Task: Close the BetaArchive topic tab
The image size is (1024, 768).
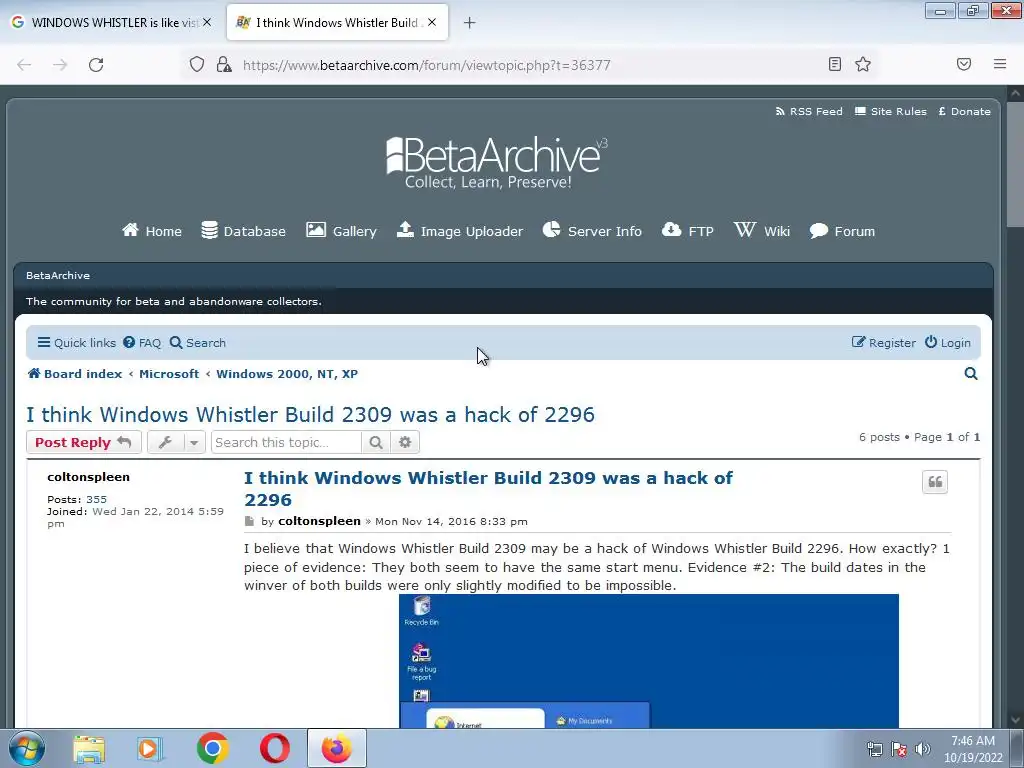Action: point(432,22)
